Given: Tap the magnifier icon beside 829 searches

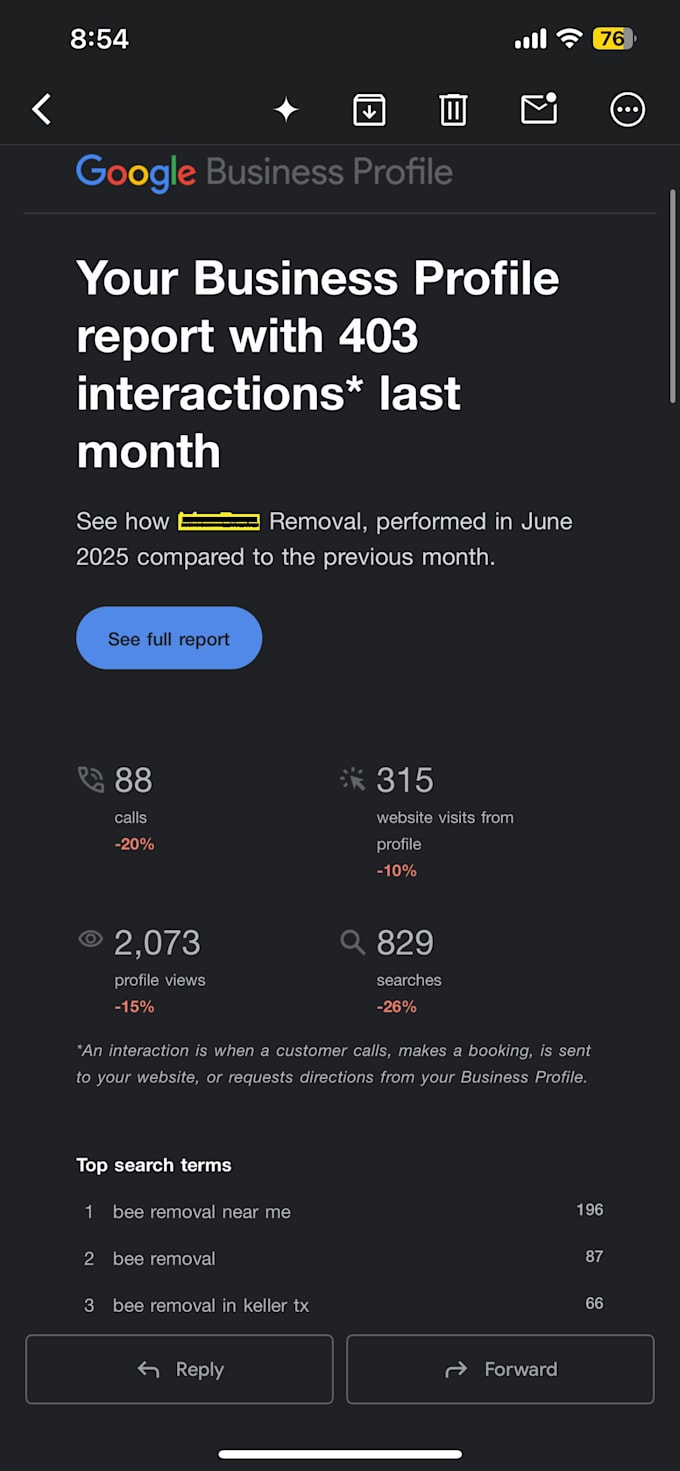Looking at the screenshot, I should click(352, 941).
